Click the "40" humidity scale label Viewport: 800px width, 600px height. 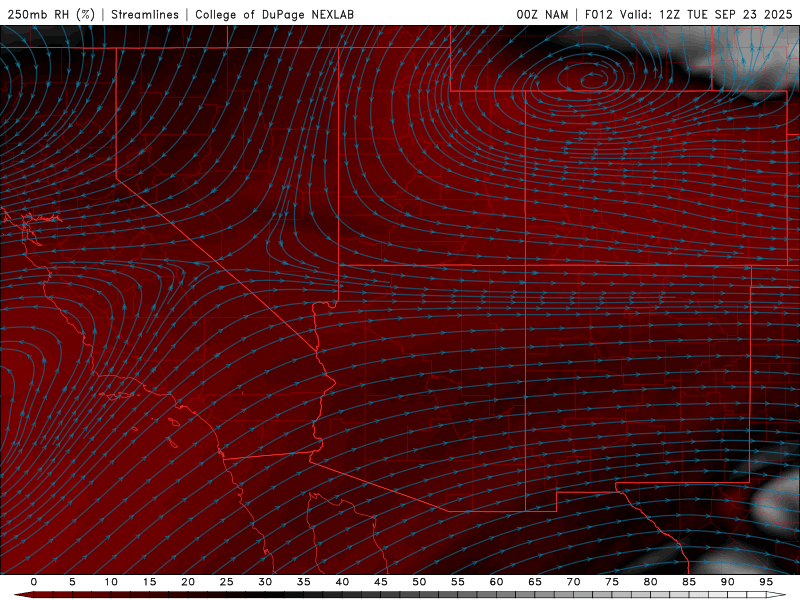tap(342, 582)
